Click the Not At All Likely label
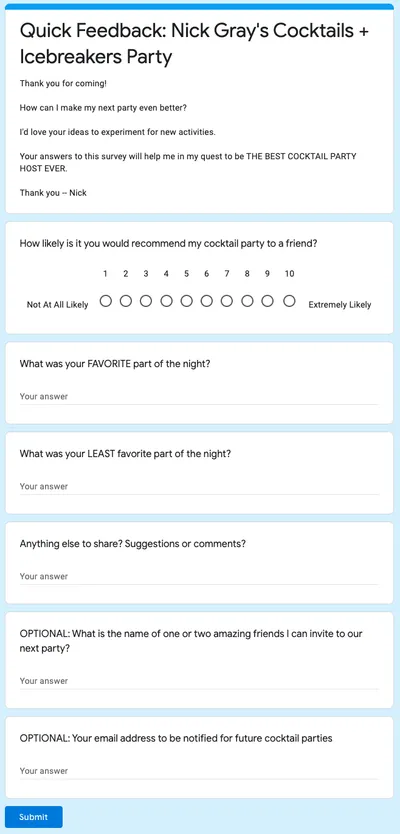The image size is (400, 834). click(57, 305)
